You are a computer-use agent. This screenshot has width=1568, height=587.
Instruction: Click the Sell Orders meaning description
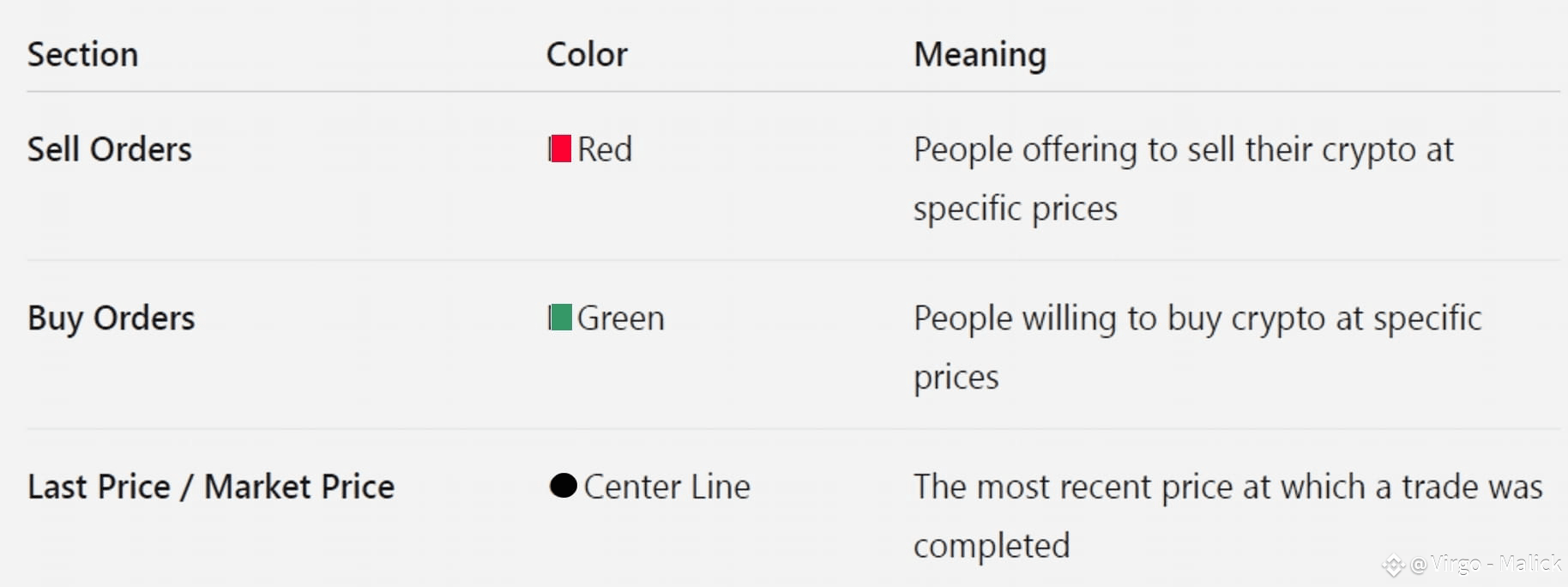(x=1183, y=179)
